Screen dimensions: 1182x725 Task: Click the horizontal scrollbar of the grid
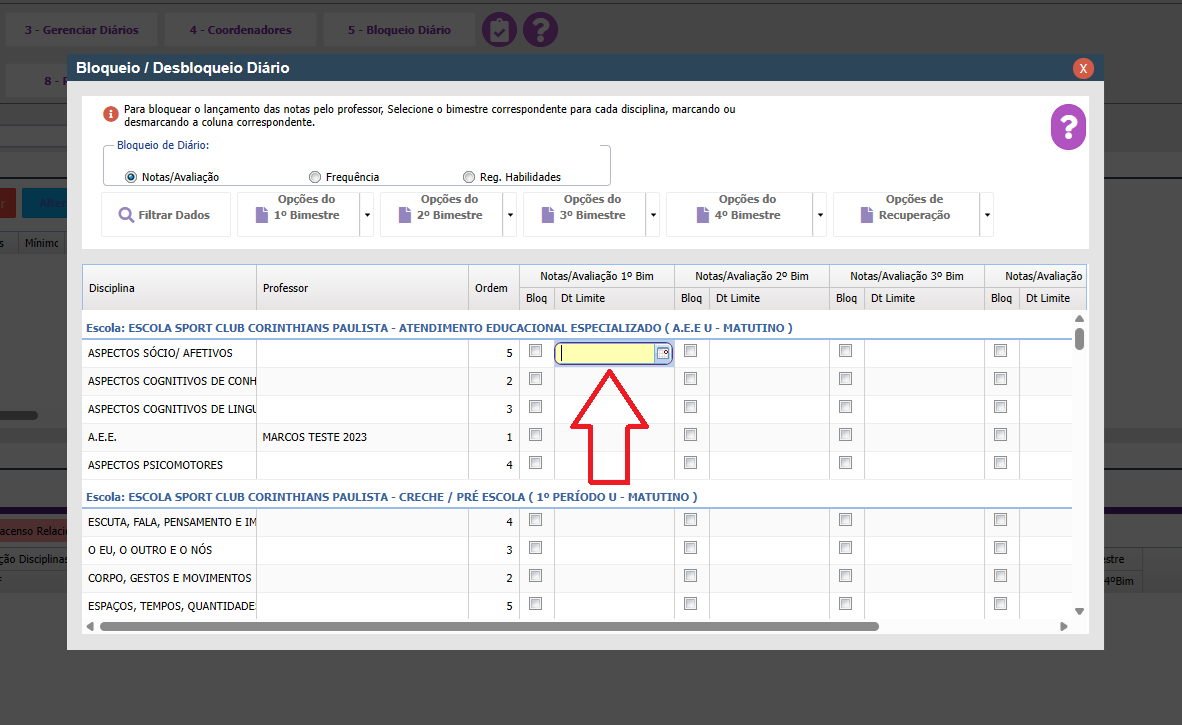tap(488, 627)
